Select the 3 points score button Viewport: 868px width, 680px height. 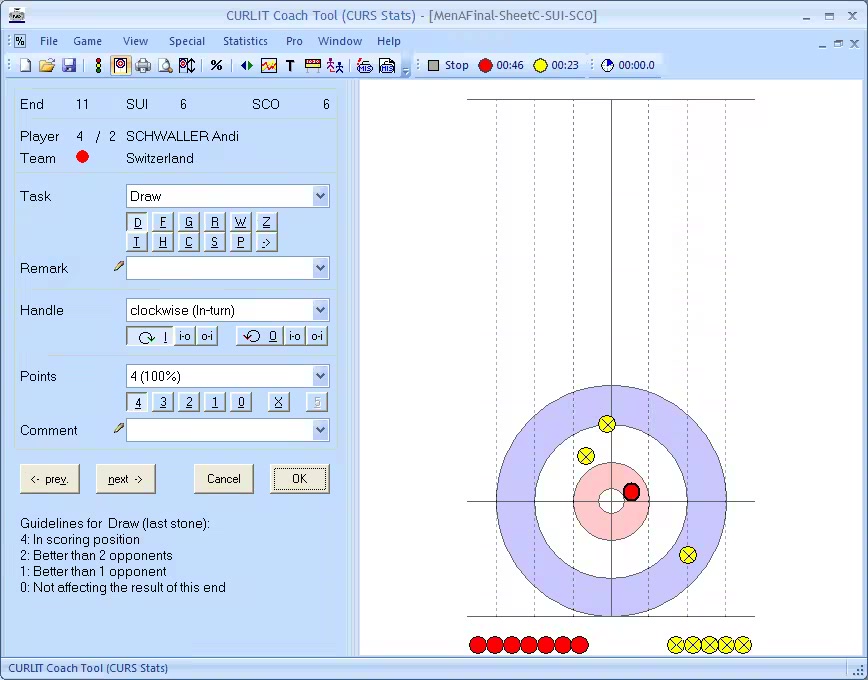tap(163, 403)
